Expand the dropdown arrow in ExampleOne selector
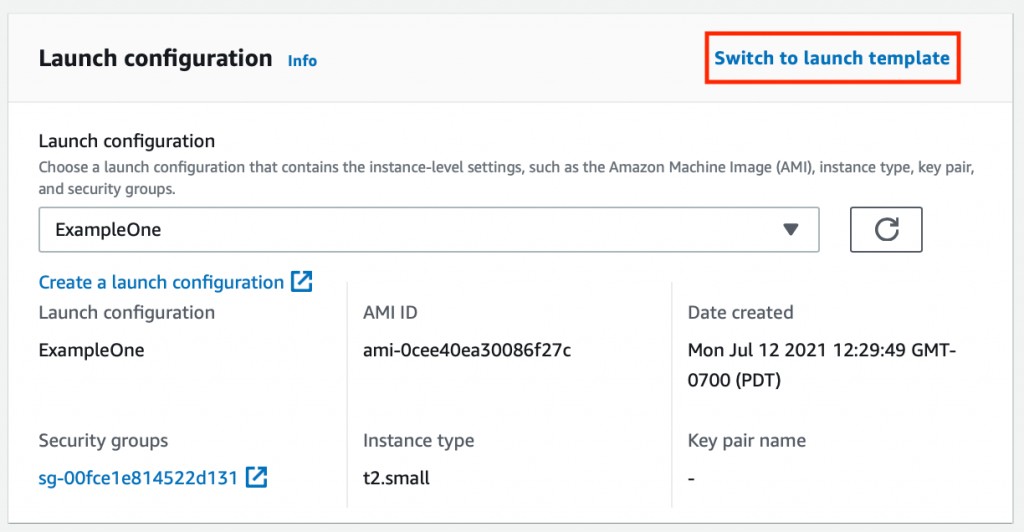This screenshot has width=1024, height=532. coord(791,230)
